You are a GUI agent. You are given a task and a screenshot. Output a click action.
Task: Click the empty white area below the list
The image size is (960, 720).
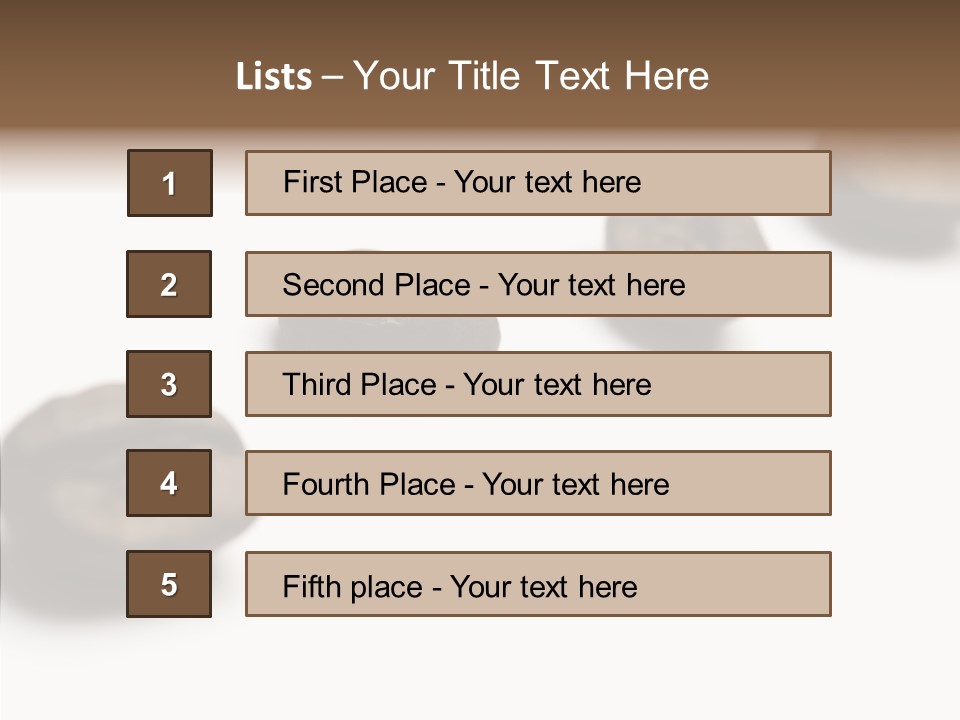(480, 670)
